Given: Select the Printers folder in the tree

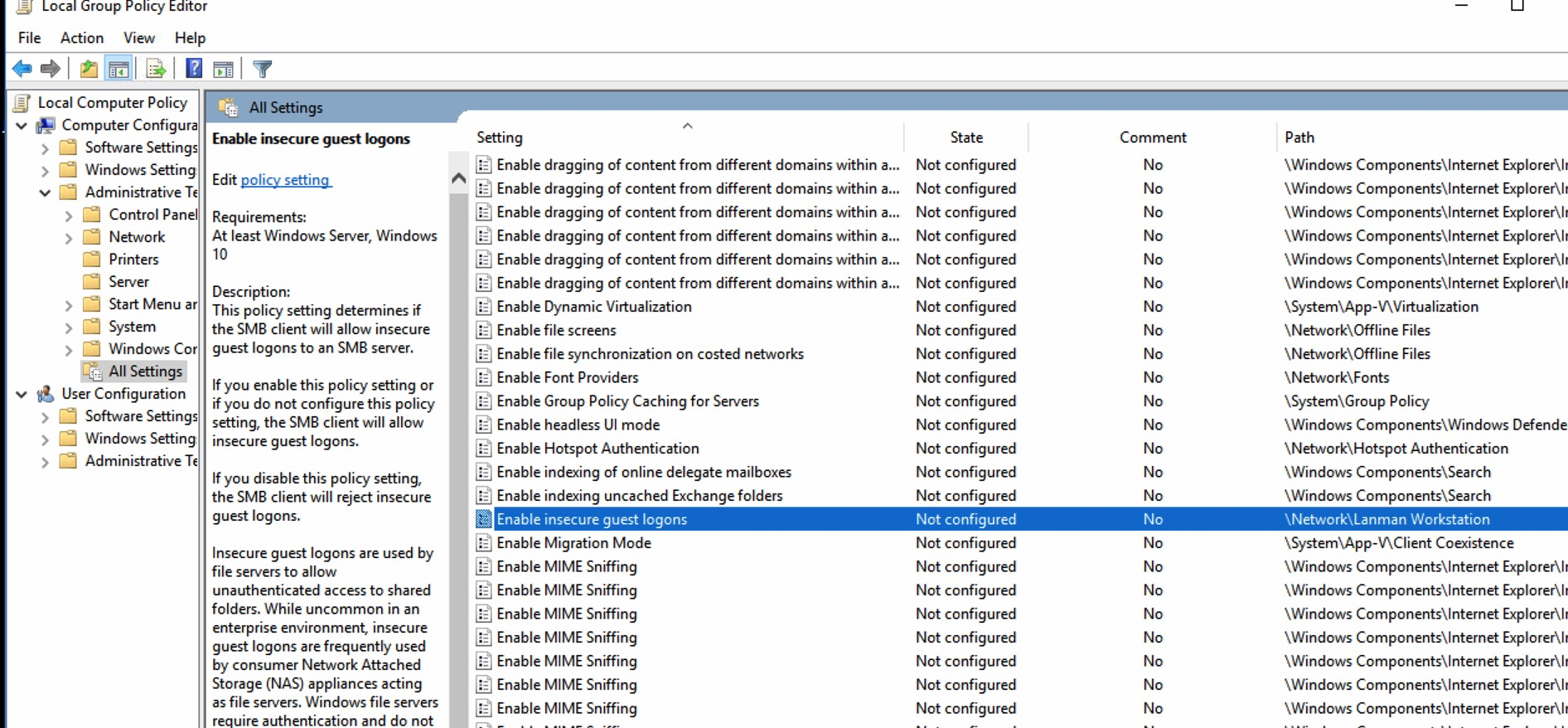Looking at the screenshot, I should pos(133,260).
